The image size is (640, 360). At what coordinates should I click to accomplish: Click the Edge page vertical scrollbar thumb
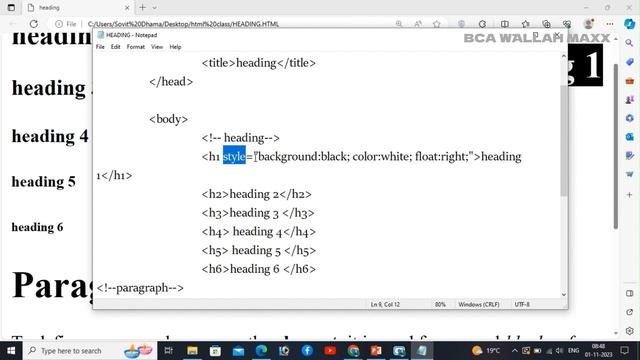616,146
